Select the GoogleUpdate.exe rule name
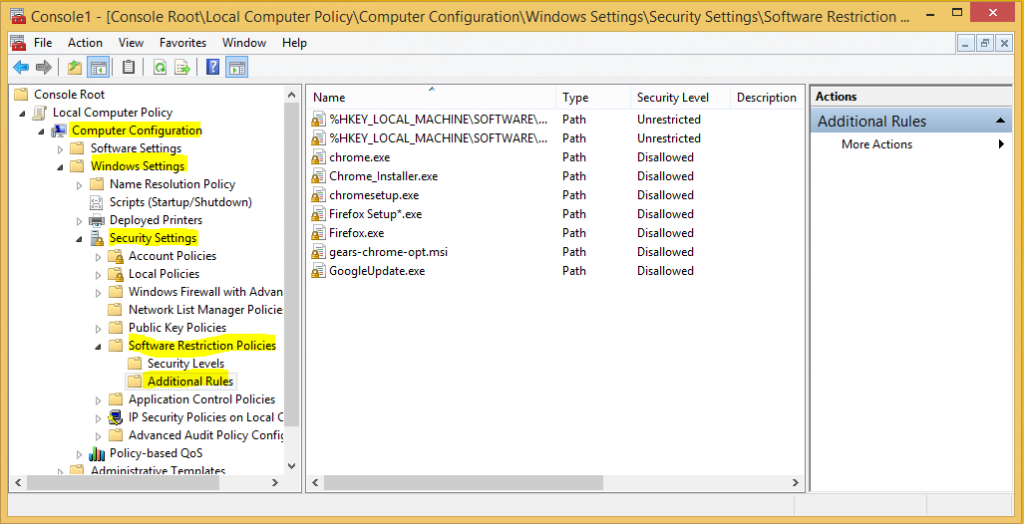The width and height of the screenshot is (1024, 524). tap(377, 270)
